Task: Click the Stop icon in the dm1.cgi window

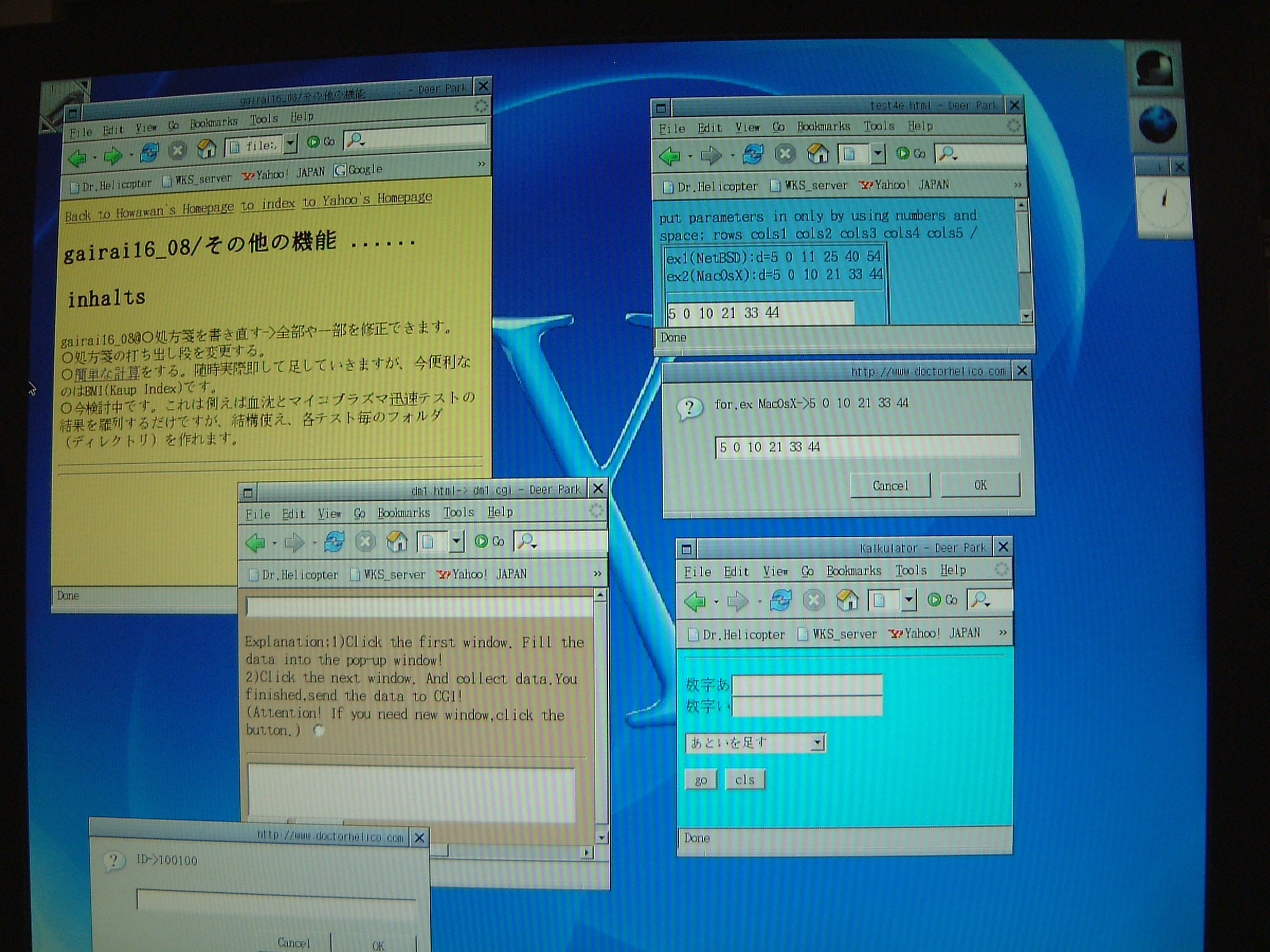Action: (x=365, y=541)
